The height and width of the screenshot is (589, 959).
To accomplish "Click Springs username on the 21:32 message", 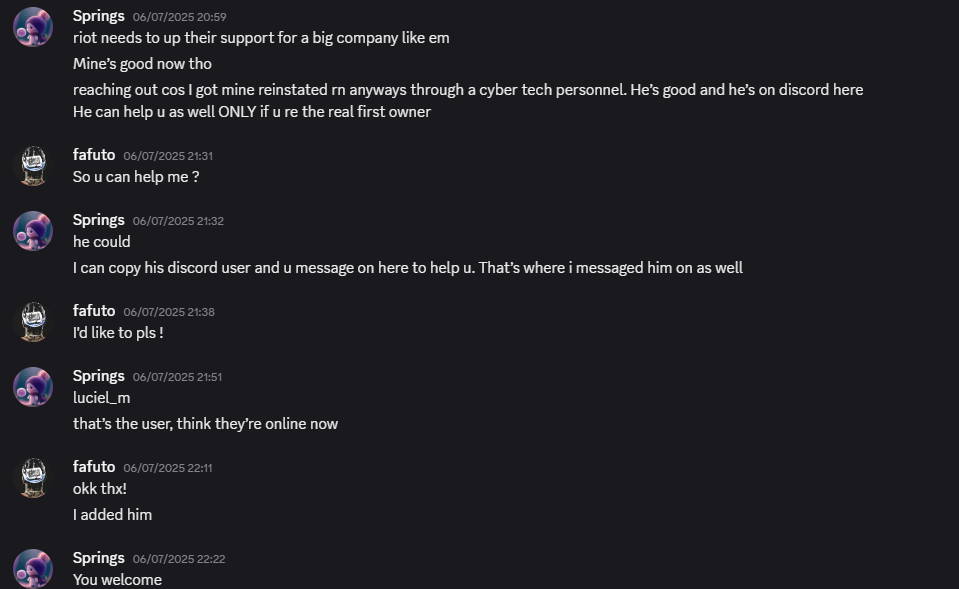I will click(98, 220).
